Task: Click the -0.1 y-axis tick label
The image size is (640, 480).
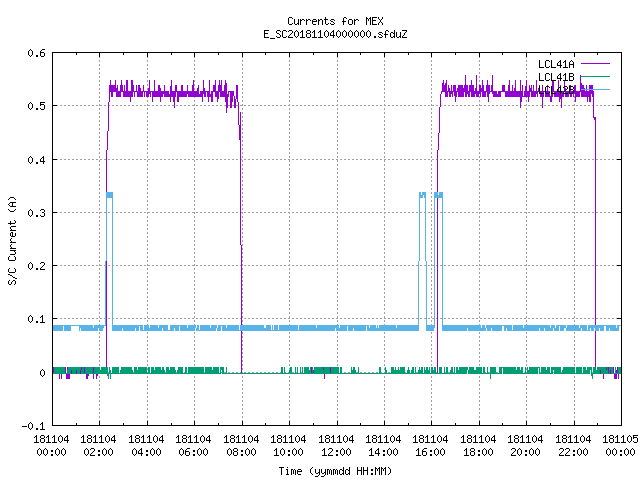Action: [x=33, y=426]
